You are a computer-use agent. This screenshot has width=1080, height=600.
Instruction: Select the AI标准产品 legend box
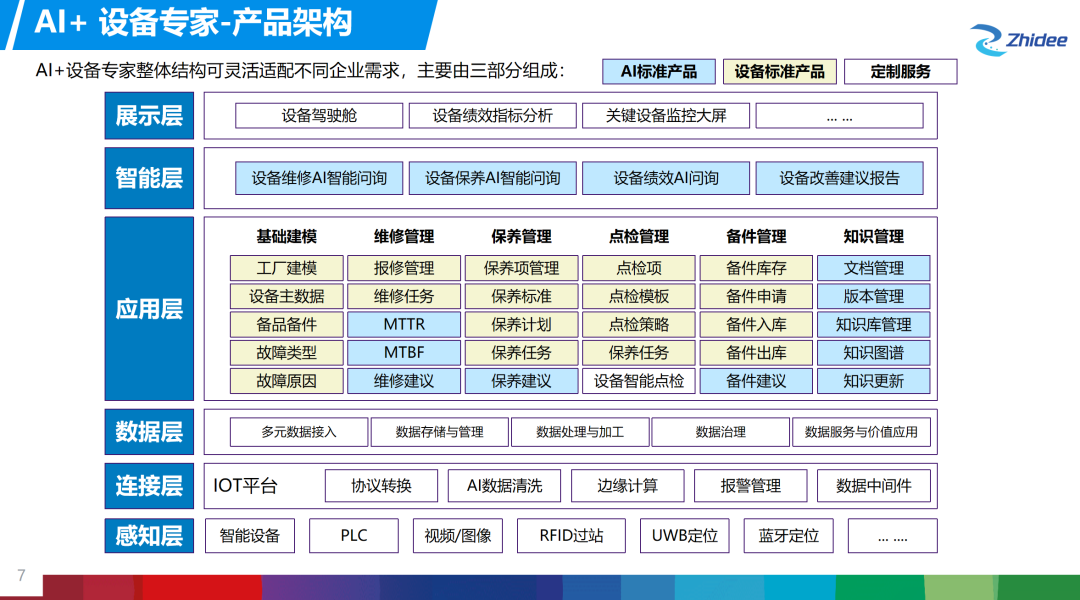660,72
